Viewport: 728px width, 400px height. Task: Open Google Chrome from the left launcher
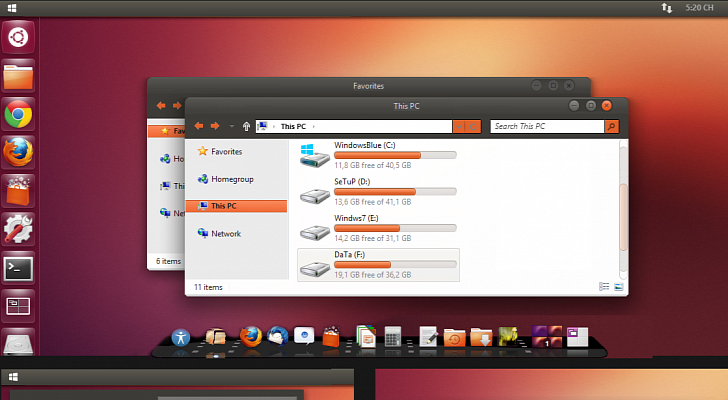pyautogui.click(x=18, y=115)
